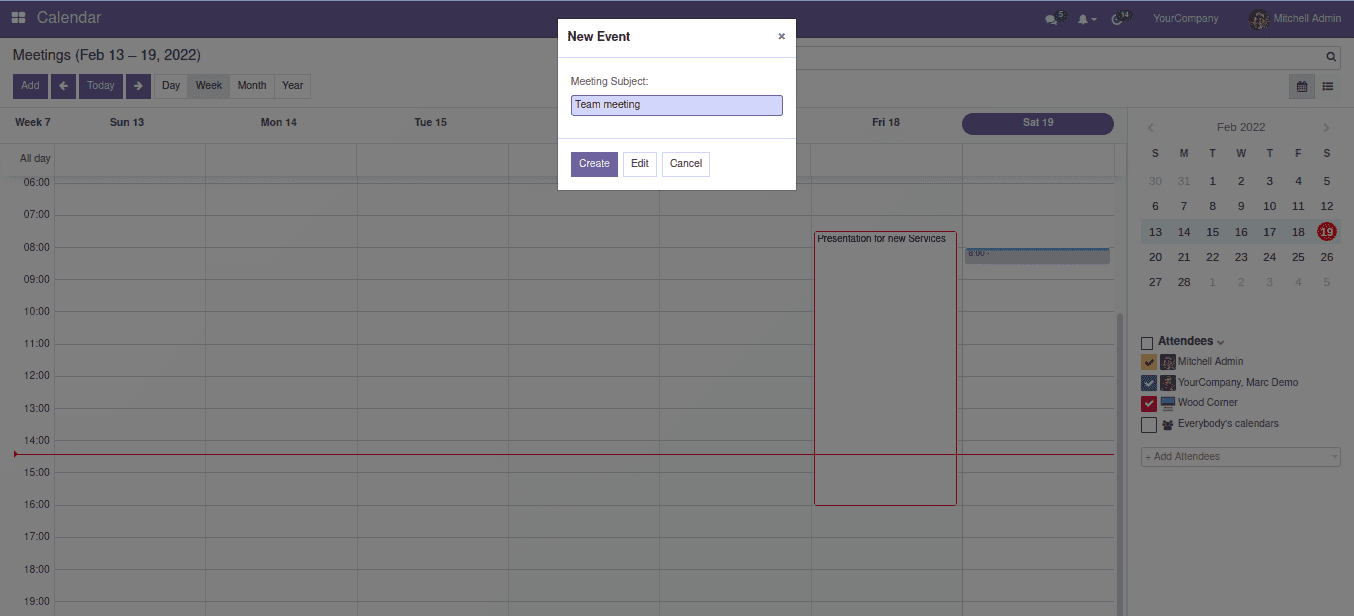
Task: Open the Add Attendees dropdown
Action: click(x=1240, y=457)
